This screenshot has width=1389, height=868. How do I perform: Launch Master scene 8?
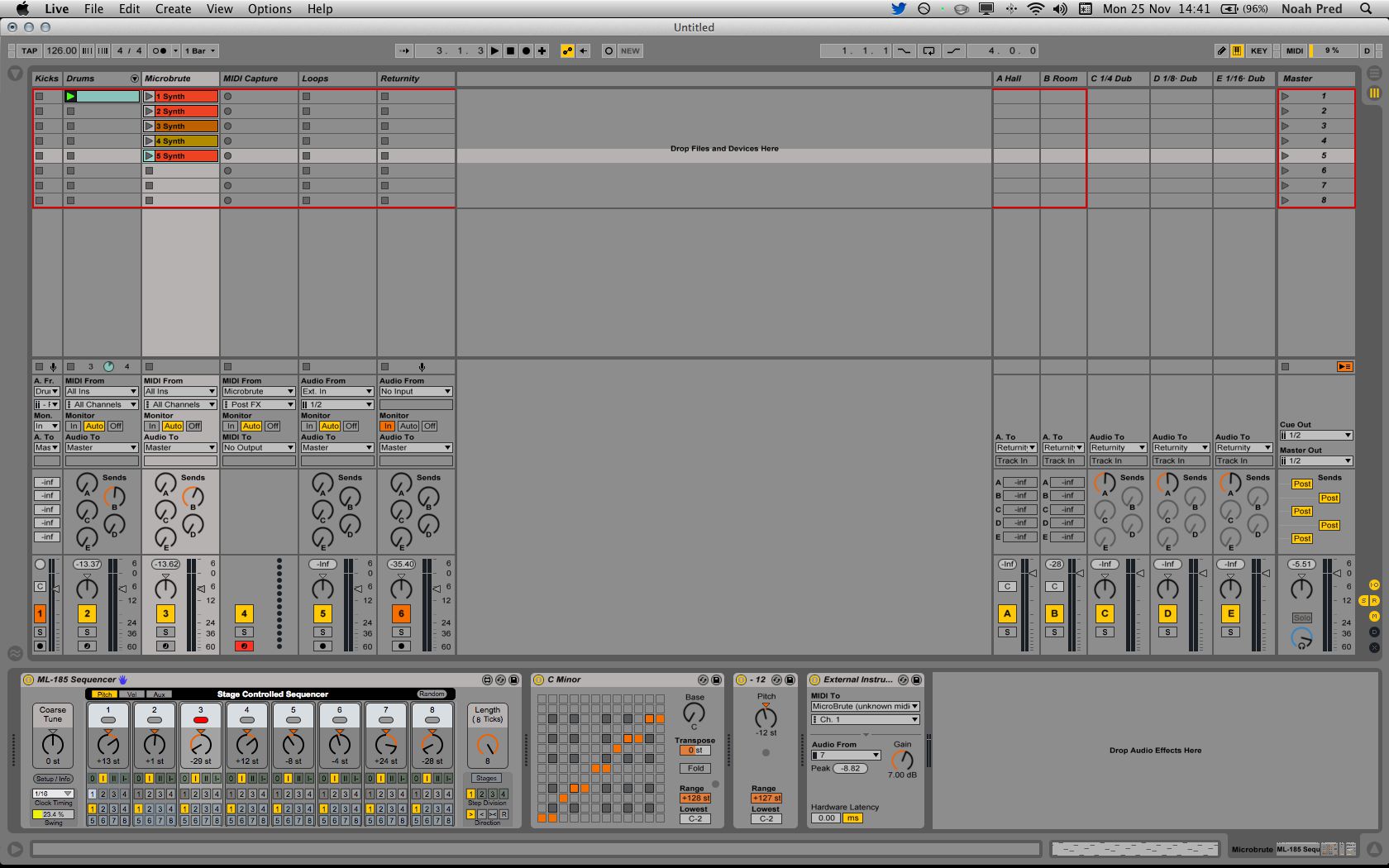tap(1286, 200)
